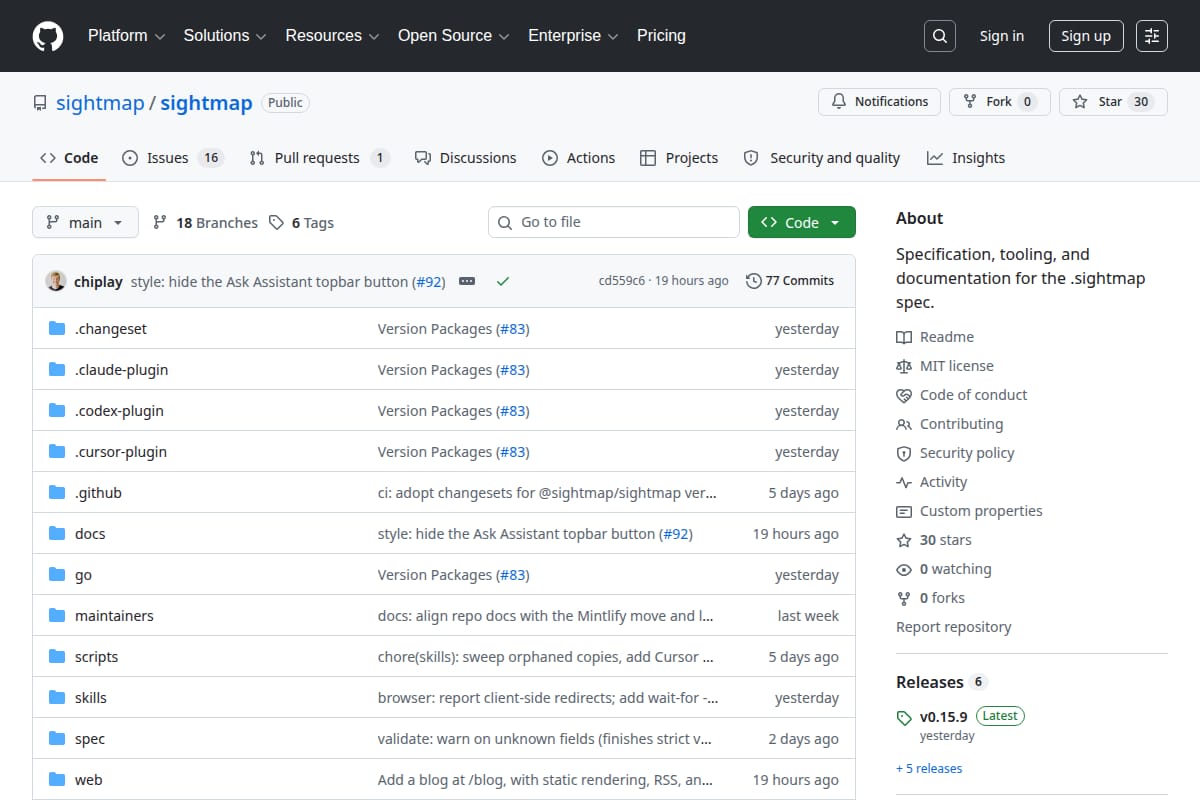Image resolution: width=1200 pixels, height=800 pixels.
Task: Select the Code tab
Action: pyautogui.click(x=69, y=158)
